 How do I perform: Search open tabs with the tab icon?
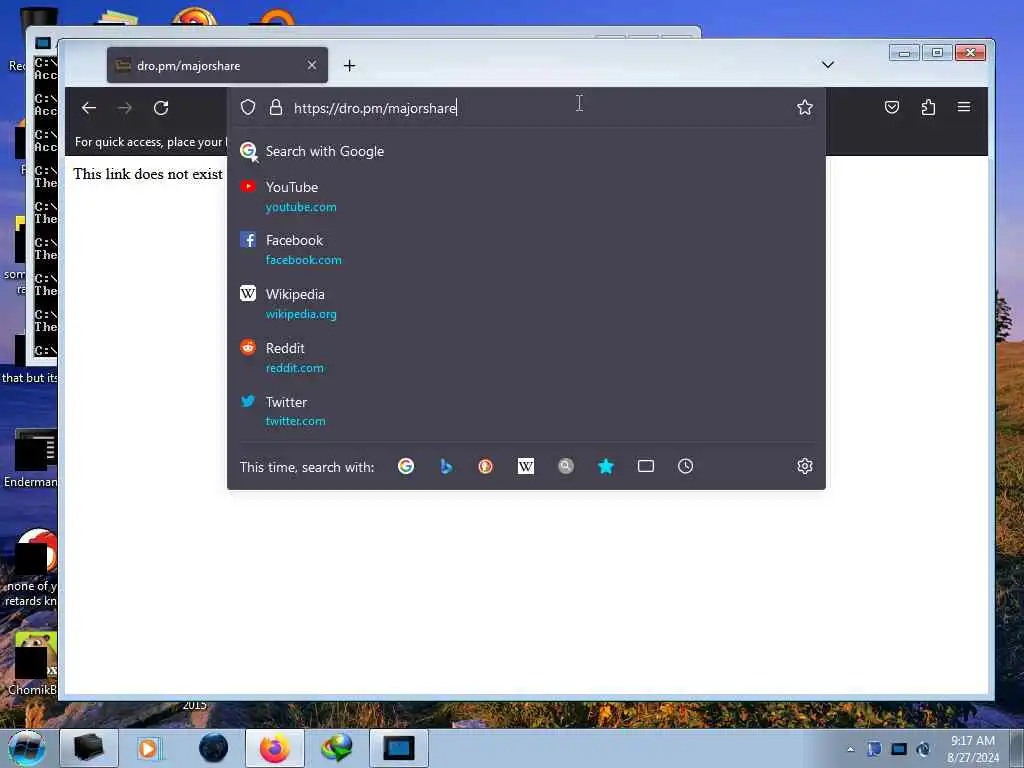[646, 466]
